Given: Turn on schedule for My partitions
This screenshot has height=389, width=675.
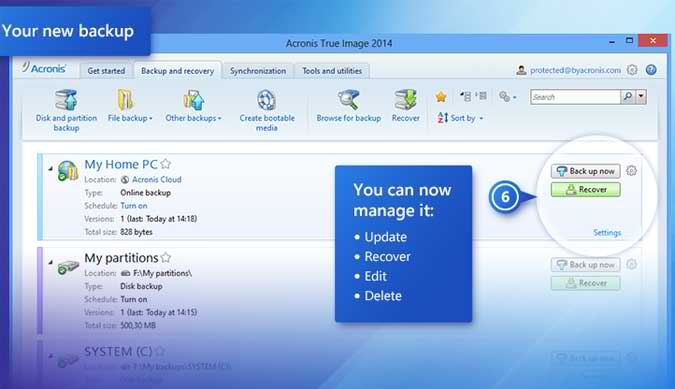Looking at the screenshot, I should click(x=134, y=299).
